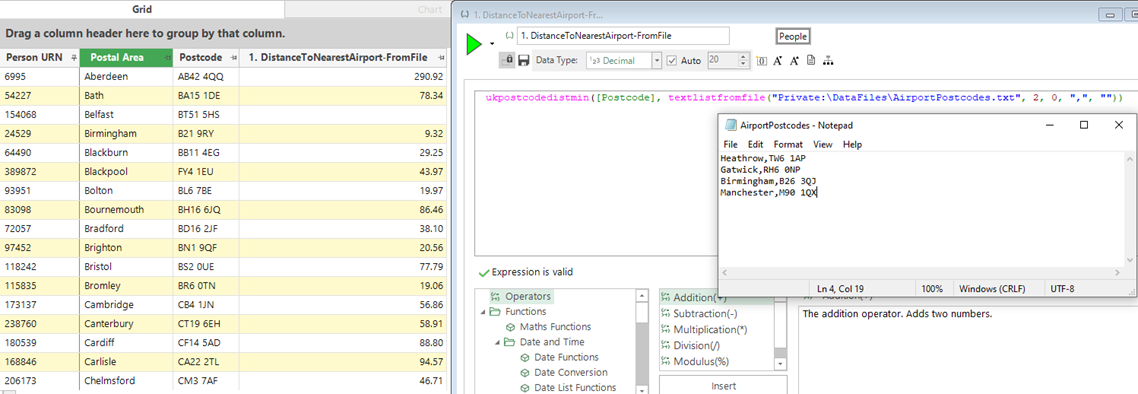Select the Birmingham row value 9.32

(344, 134)
